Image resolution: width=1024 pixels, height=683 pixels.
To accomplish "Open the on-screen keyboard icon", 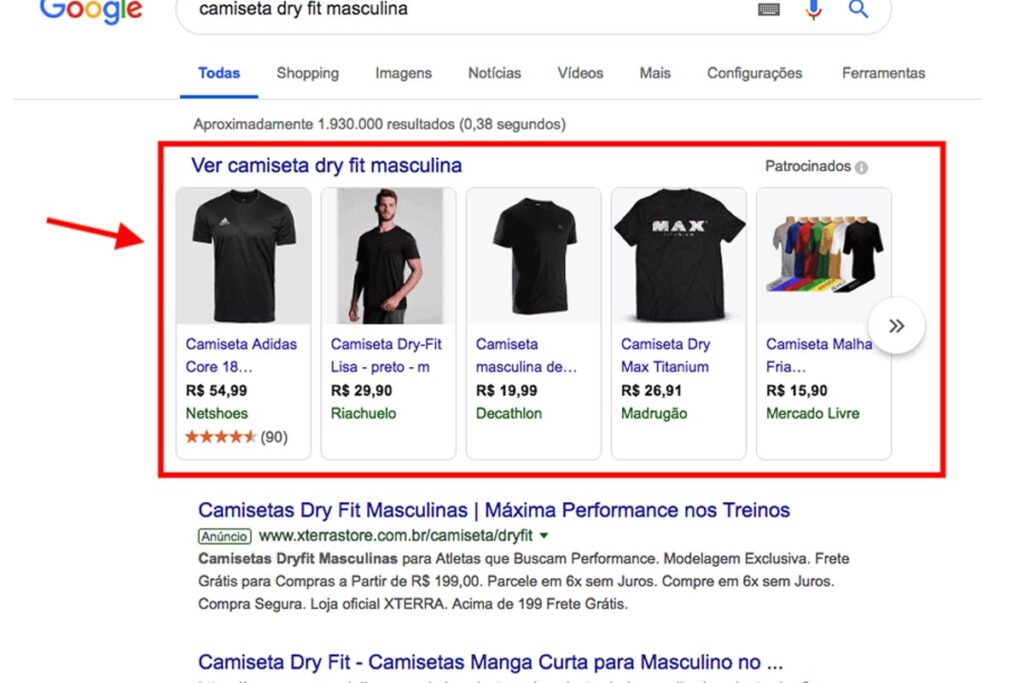I will coord(769,10).
